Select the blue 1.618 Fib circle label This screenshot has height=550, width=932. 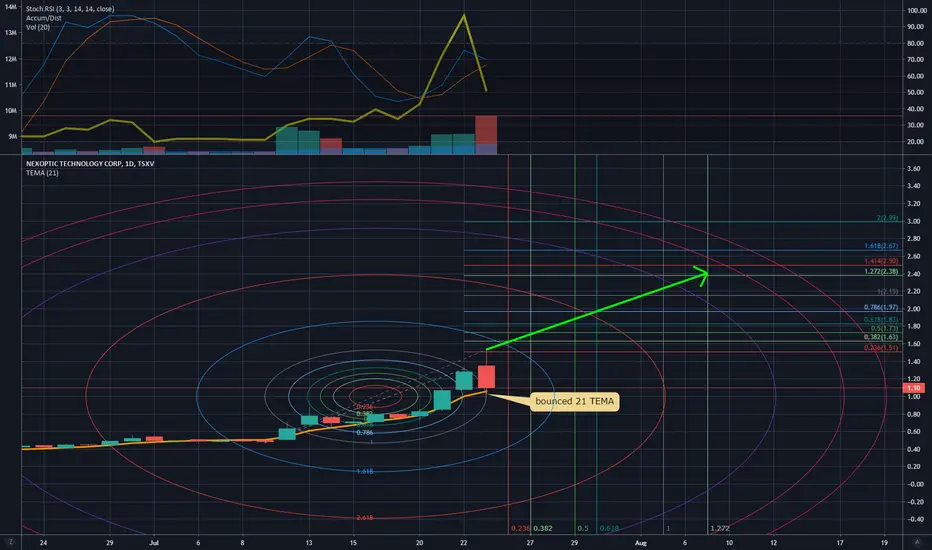point(364,472)
